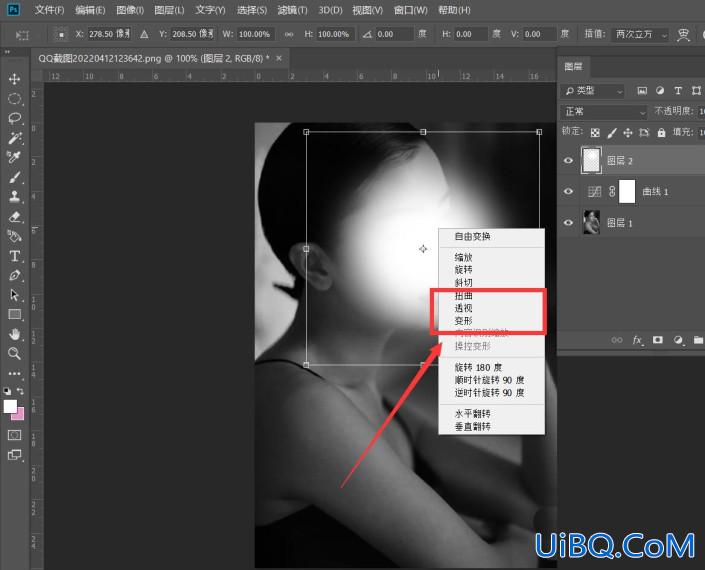Hide layer 图层 2

(568, 160)
